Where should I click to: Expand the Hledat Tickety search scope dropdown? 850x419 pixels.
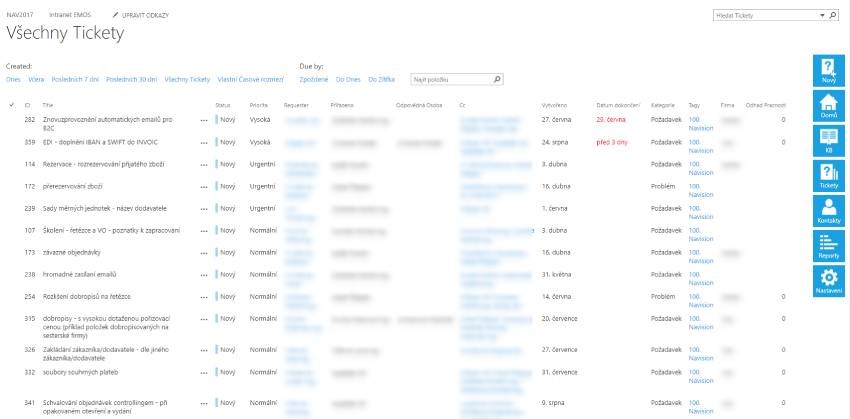[822, 16]
